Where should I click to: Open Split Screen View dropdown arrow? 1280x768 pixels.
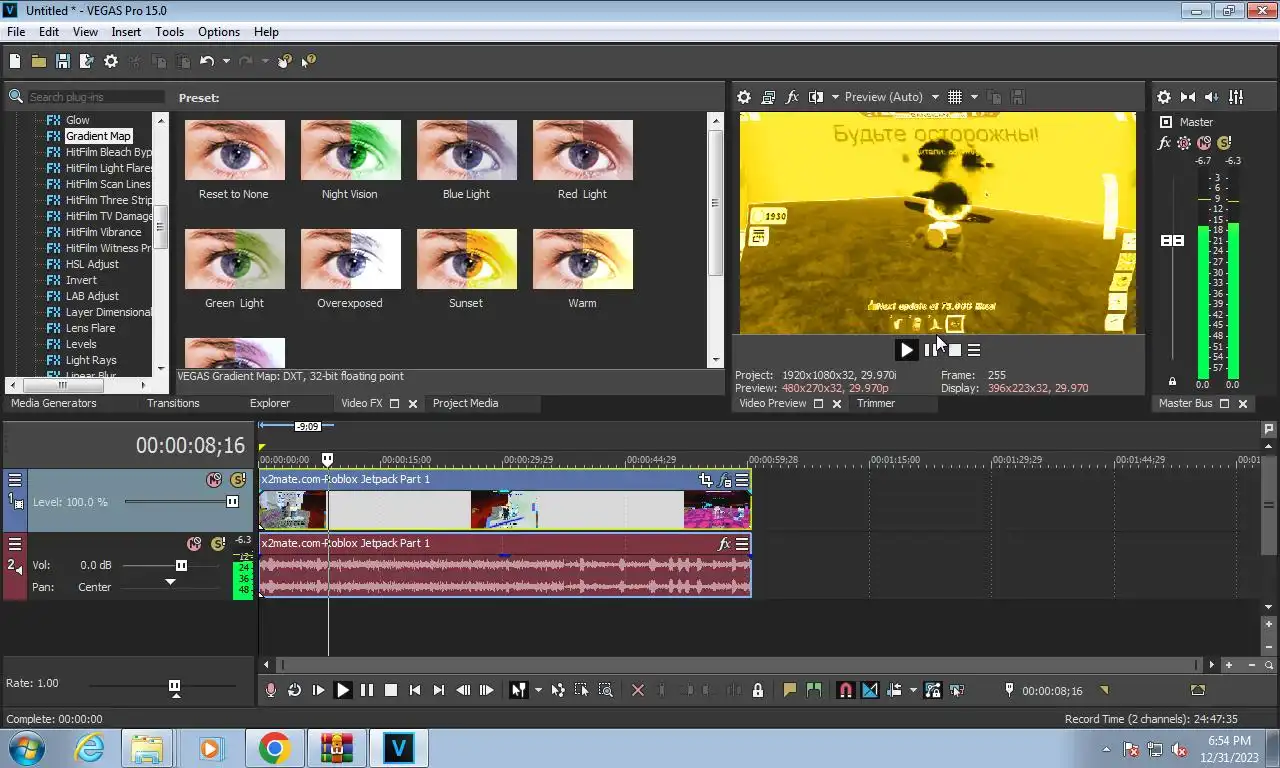[x=835, y=97]
